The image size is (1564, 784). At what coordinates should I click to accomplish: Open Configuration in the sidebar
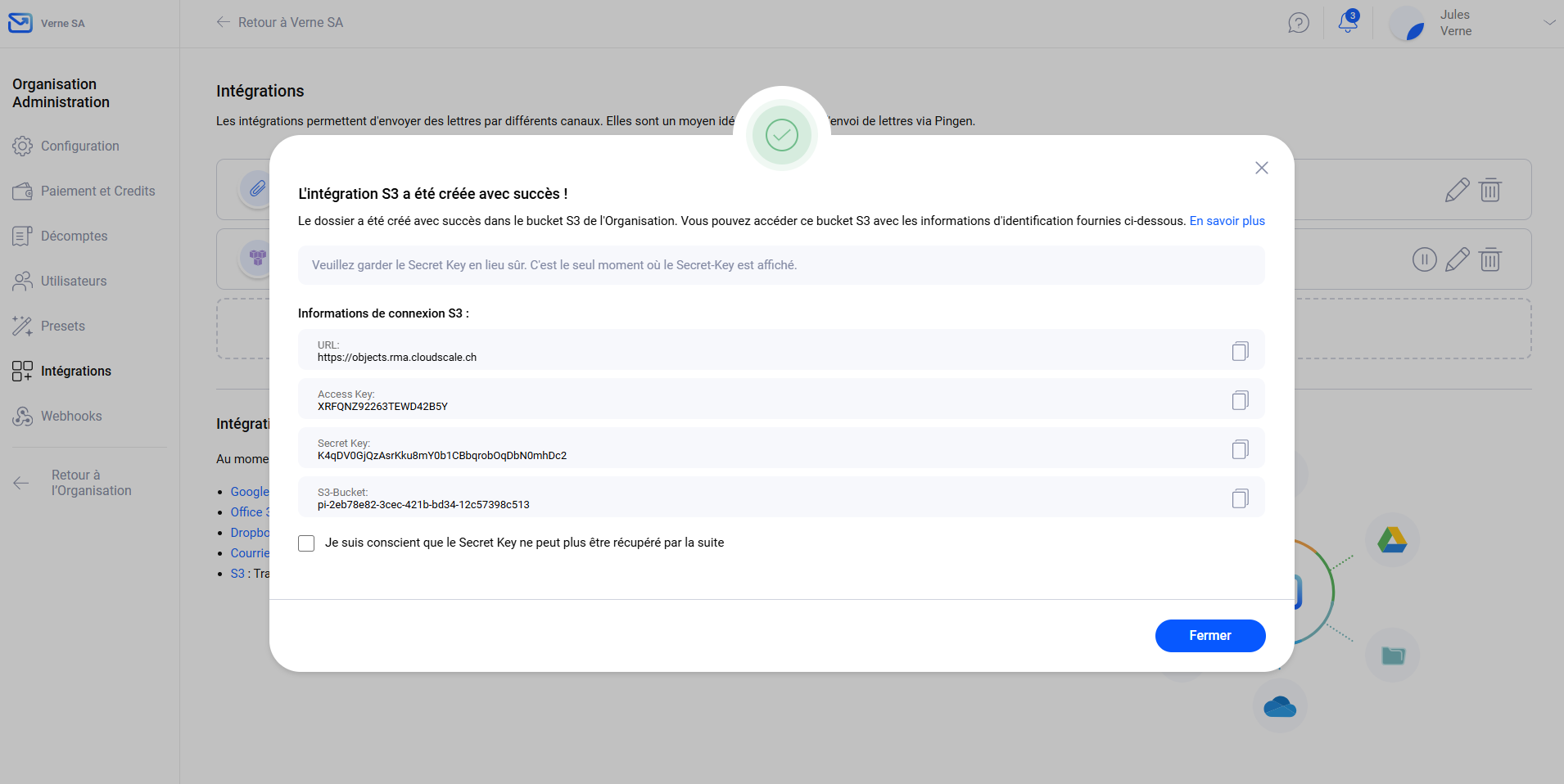(x=79, y=146)
